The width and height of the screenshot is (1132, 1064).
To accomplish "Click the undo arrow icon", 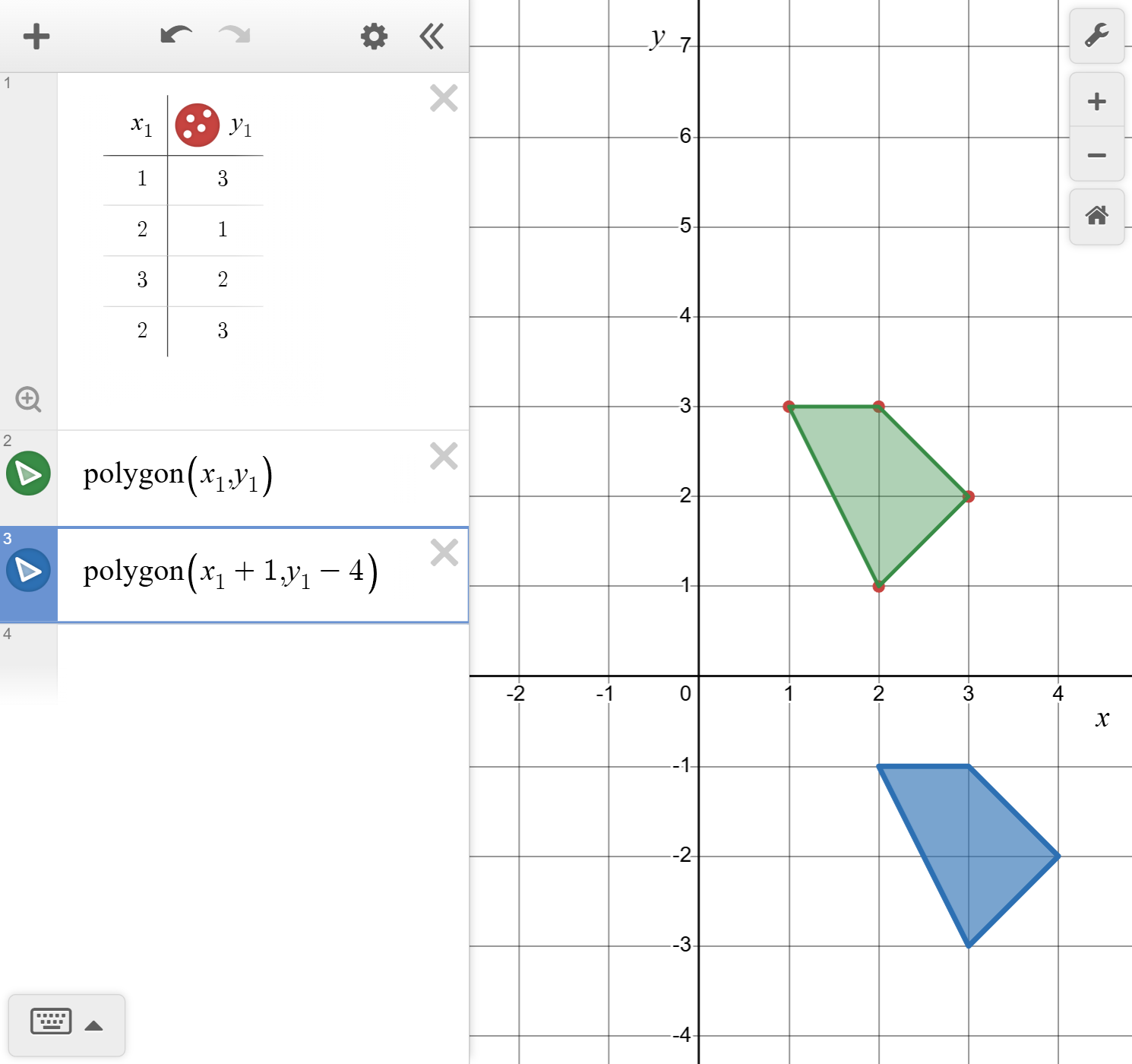I will 175,34.
